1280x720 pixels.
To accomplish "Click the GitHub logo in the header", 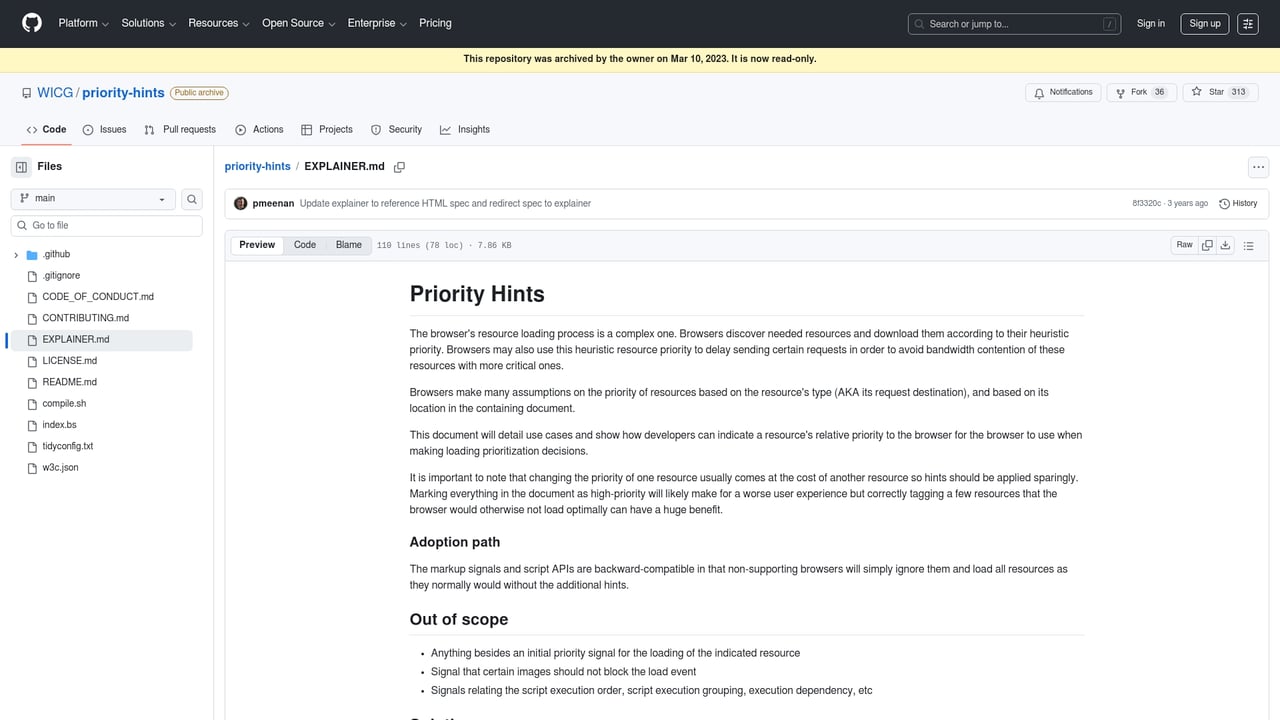I will 31,23.
